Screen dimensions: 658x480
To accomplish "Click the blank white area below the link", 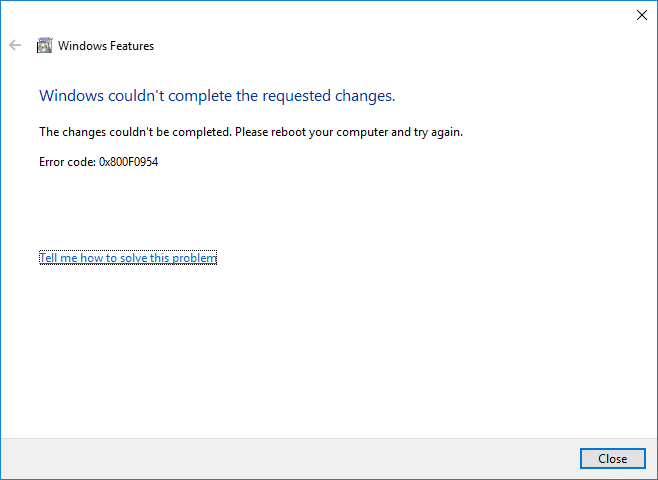I will 330,350.
